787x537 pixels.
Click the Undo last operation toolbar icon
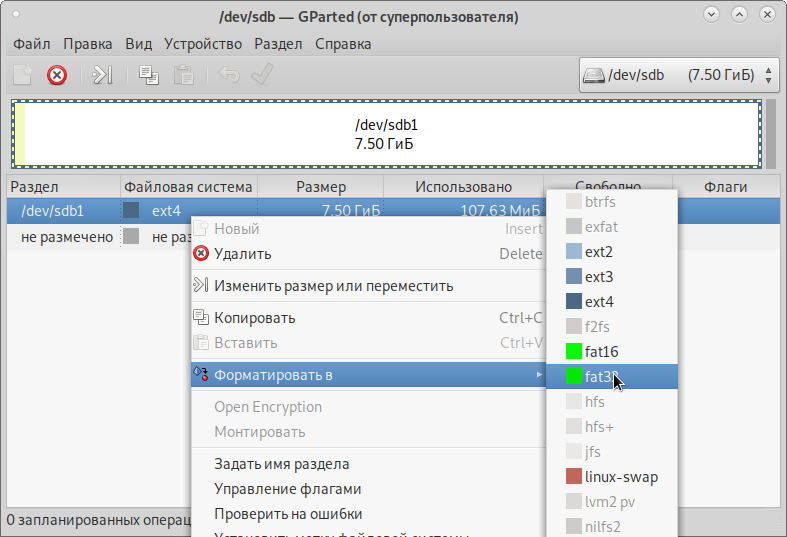click(x=229, y=75)
